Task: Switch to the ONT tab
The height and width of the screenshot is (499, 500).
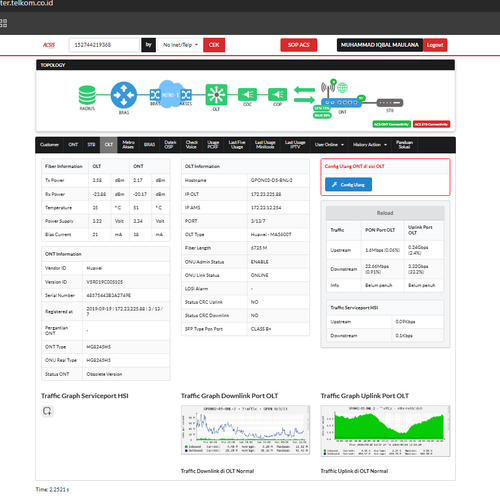Action: 73,145
